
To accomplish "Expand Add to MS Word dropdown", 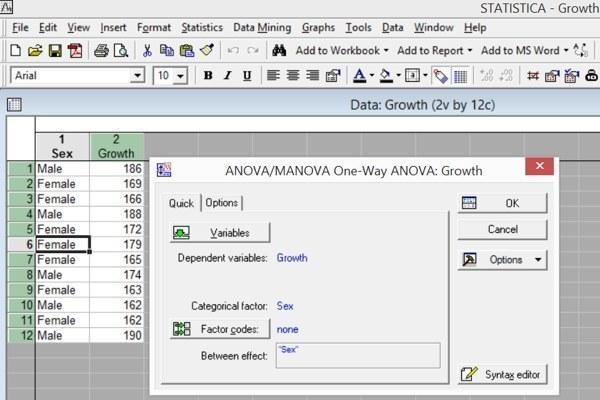I will [566, 51].
